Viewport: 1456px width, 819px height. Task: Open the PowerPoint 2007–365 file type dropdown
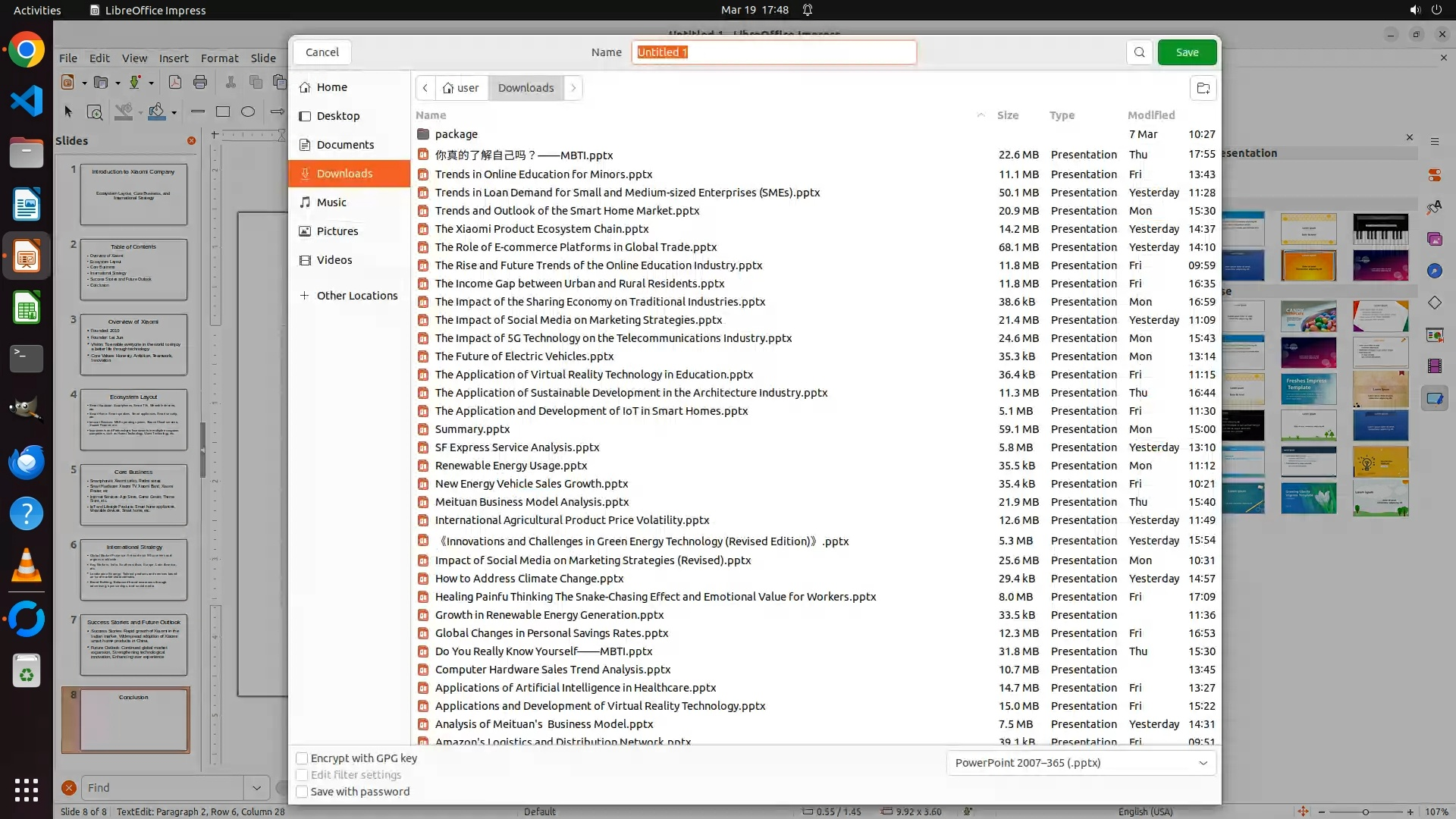1081,763
